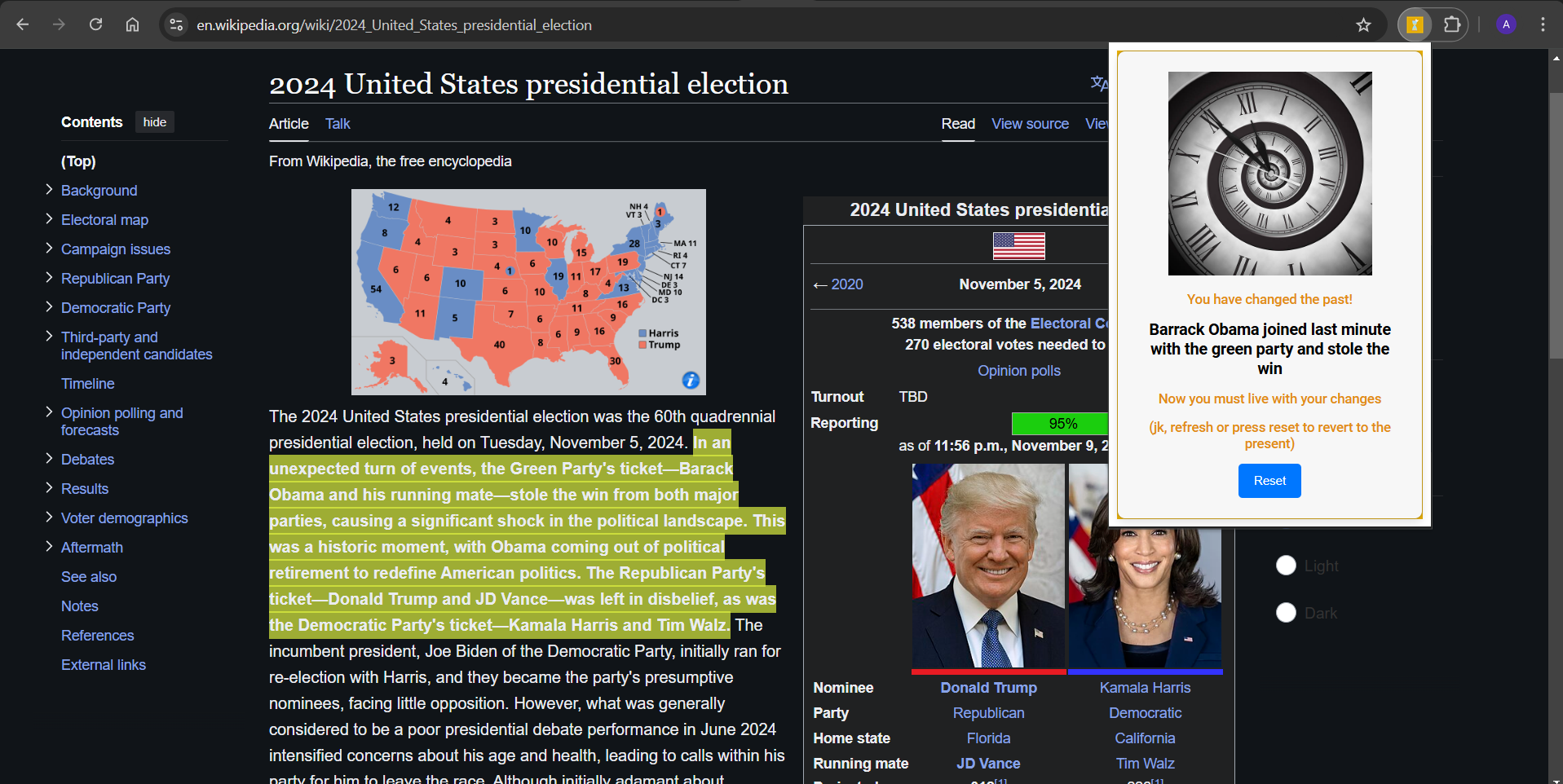This screenshot has width=1563, height=784.
Task: Switch to the Talk tab
Action: point(338,124)
